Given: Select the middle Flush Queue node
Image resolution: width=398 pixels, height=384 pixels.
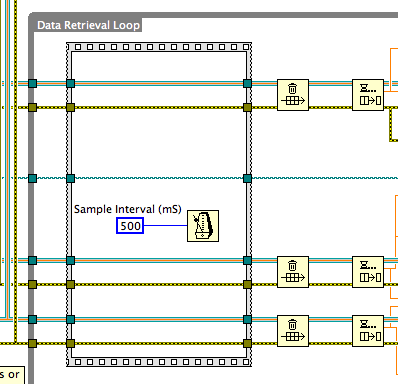Looking at the screenshot, I should [x=293, y=272].
